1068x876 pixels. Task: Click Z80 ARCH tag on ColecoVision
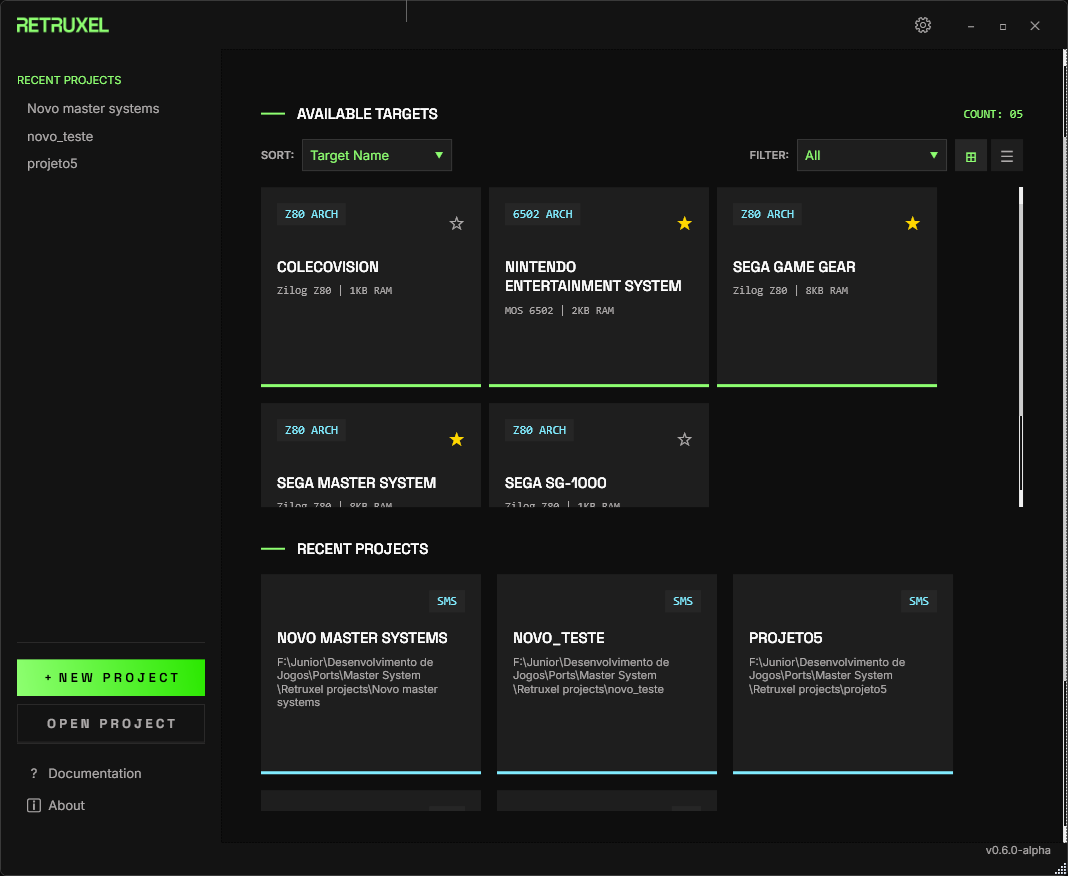311,214
